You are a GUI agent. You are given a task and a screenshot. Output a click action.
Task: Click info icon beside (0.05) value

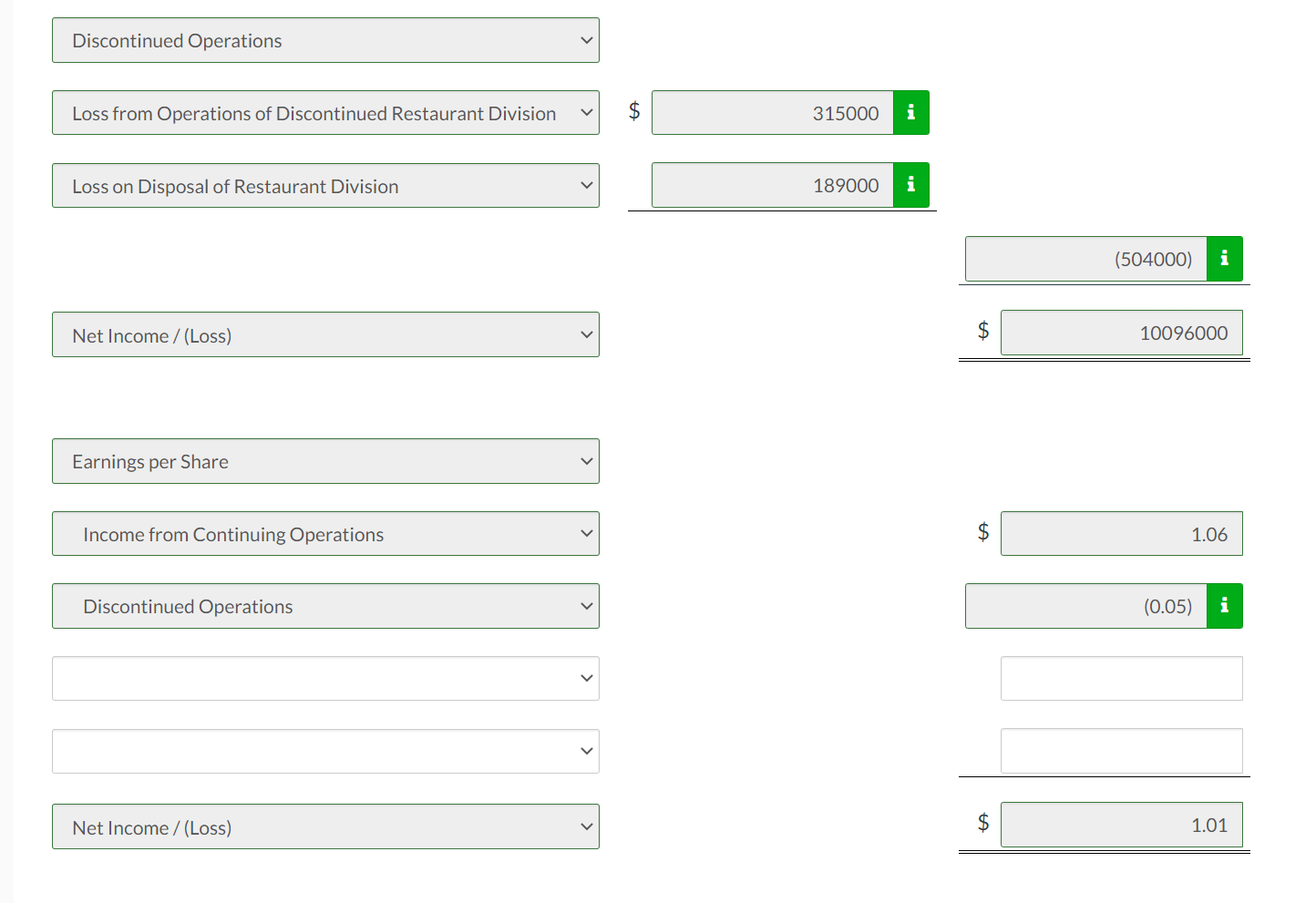pos(1224,606)
